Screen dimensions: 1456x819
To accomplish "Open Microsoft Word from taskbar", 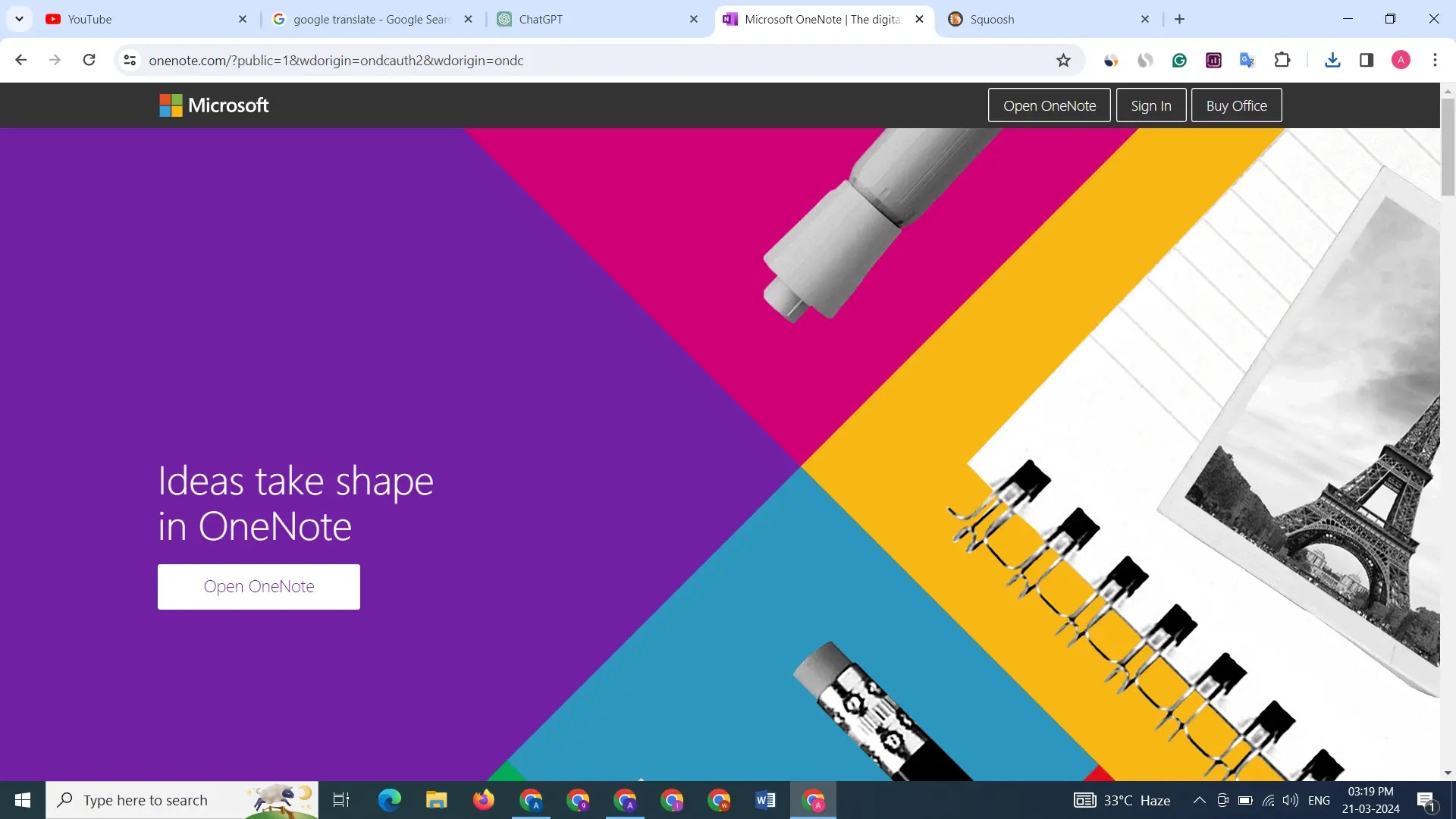I will [765, 800].
